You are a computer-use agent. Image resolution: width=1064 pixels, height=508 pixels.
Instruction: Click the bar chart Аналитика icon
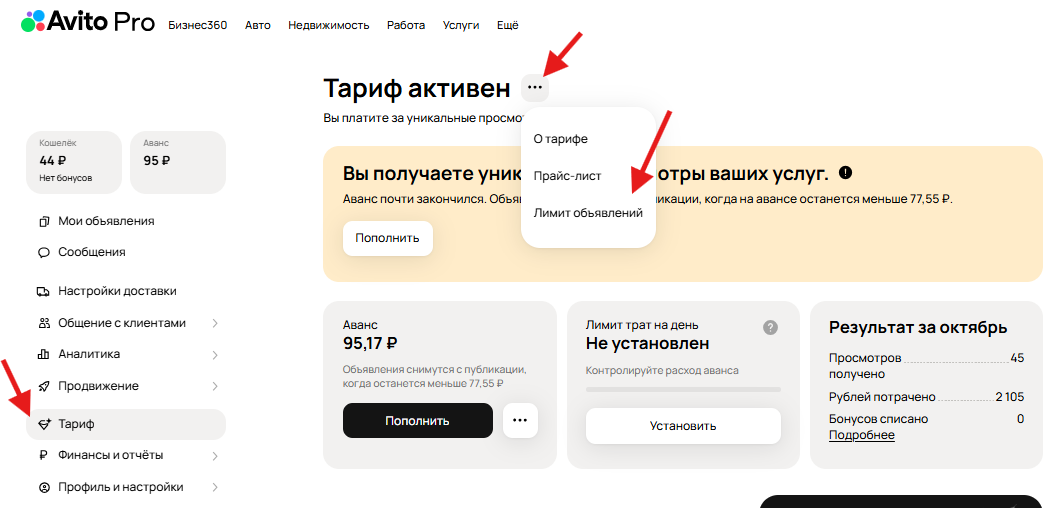tap(44, 354)
